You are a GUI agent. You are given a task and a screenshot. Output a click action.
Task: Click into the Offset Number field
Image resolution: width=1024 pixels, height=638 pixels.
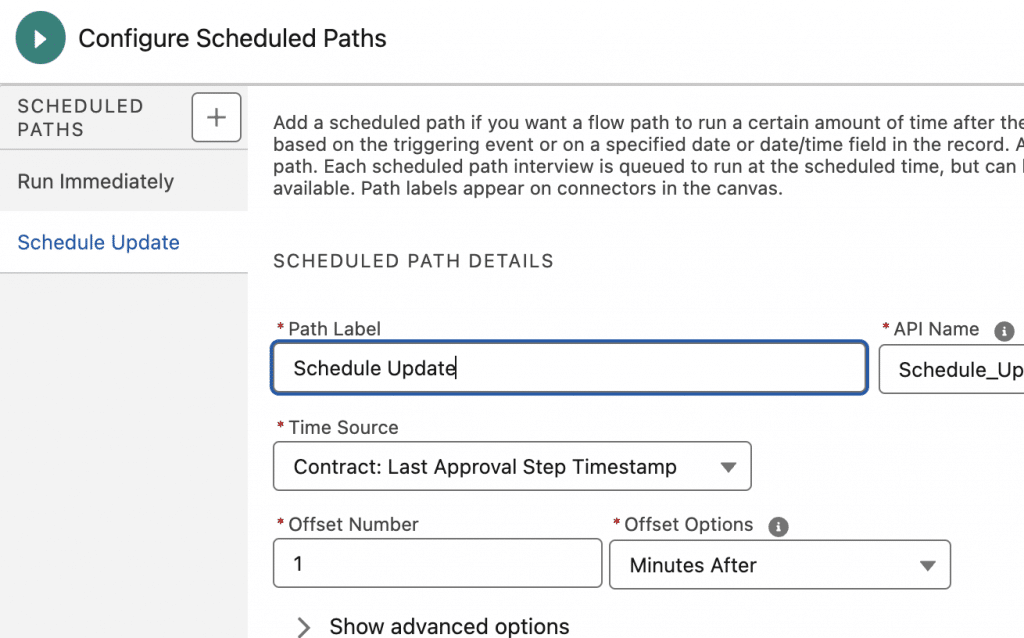coord(437,564)
